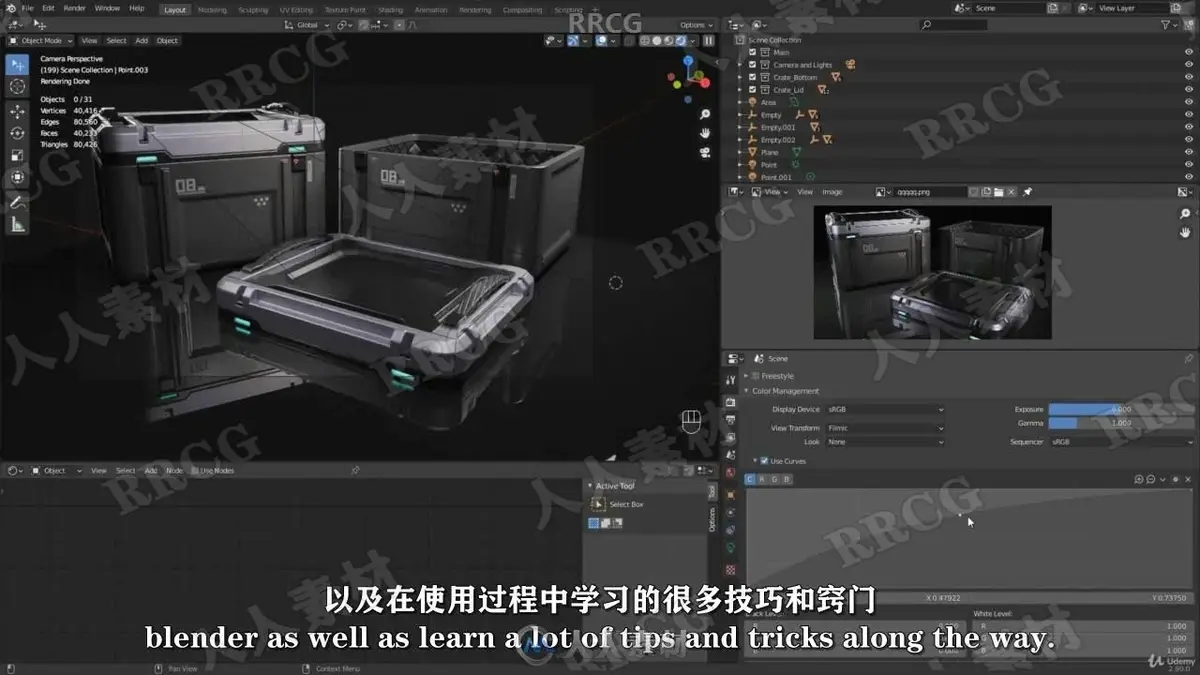Select the Transform tool
The width and height of the screenshot is (1200, 675).
coord(17,177)
